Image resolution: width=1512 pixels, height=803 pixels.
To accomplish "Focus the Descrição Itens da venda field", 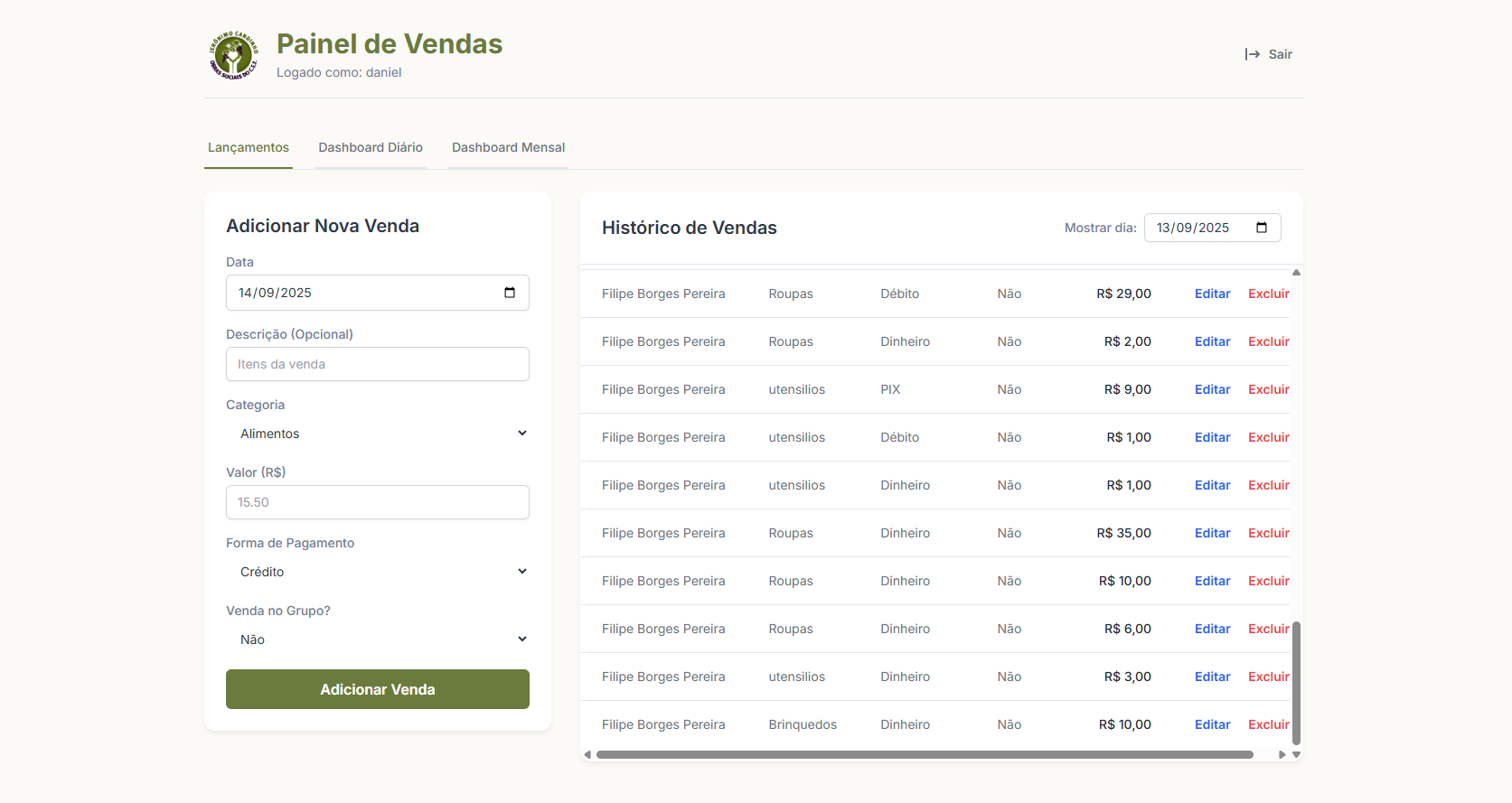I will (x=378, y=364).
